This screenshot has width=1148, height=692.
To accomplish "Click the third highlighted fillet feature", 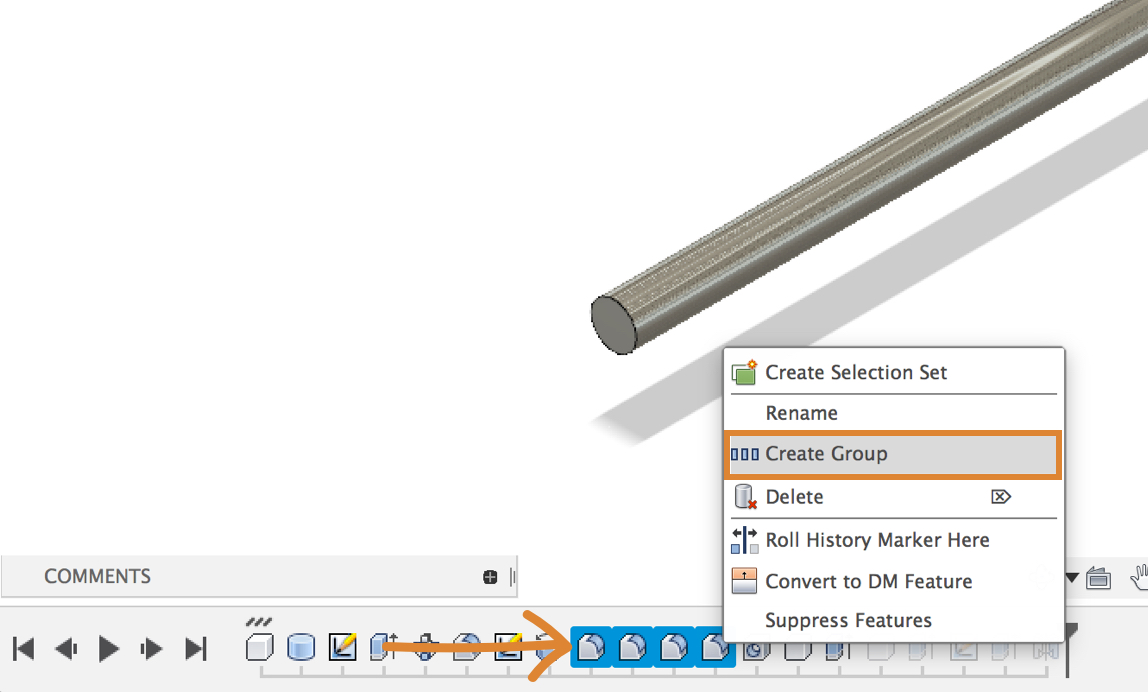I will point(674,647).
